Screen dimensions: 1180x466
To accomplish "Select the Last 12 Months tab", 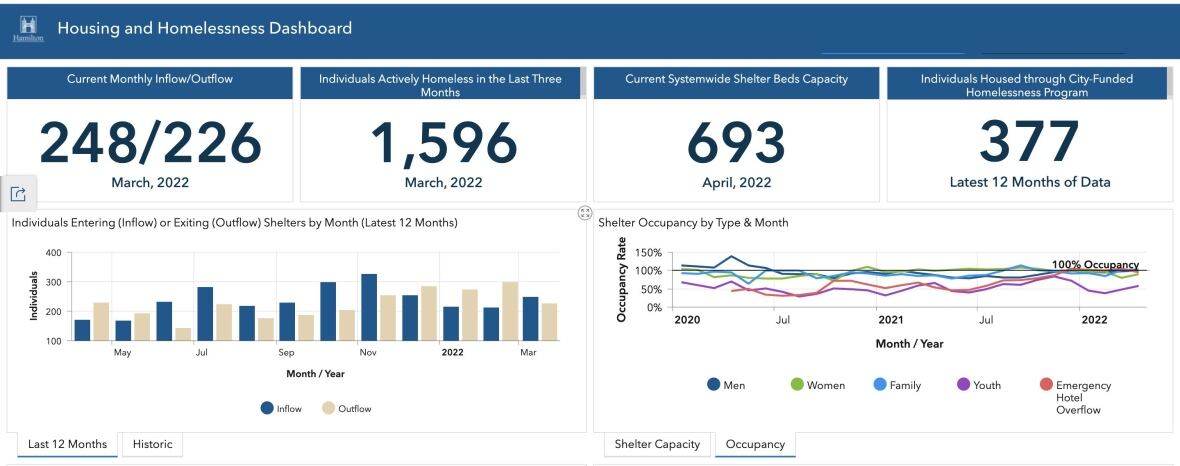I will tap(67, 444).
